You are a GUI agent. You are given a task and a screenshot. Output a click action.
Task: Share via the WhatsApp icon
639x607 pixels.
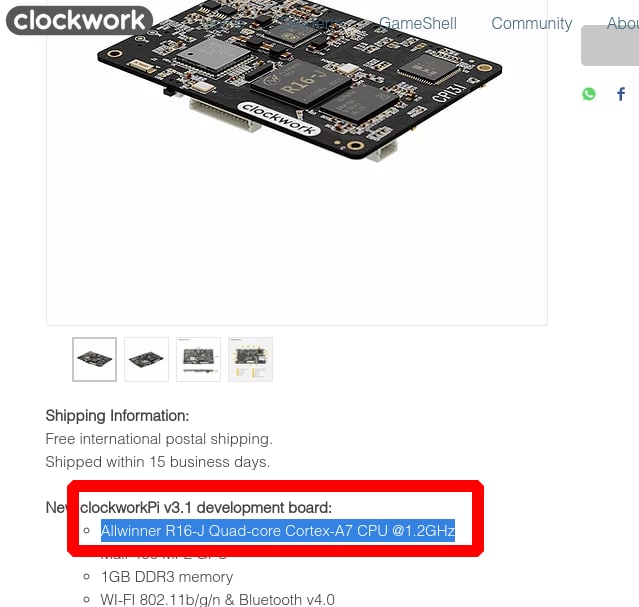coord(589,94)
